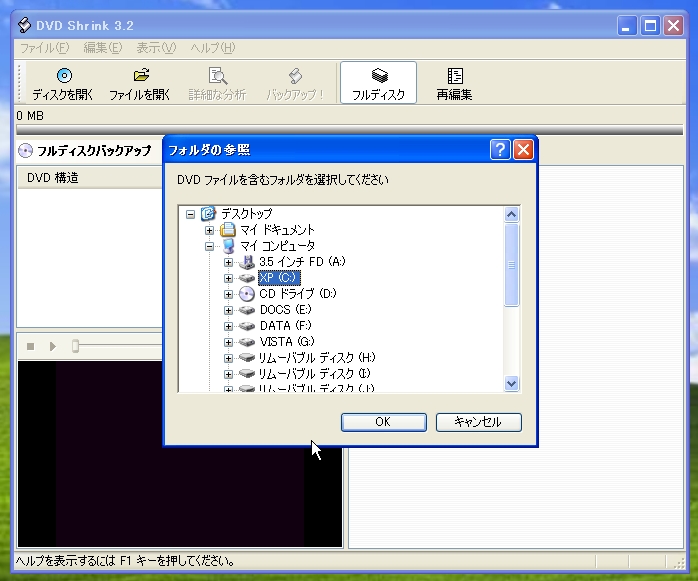698x581 pixels.
Task: Click the preview seek slider handle
Action: (76, 346)
